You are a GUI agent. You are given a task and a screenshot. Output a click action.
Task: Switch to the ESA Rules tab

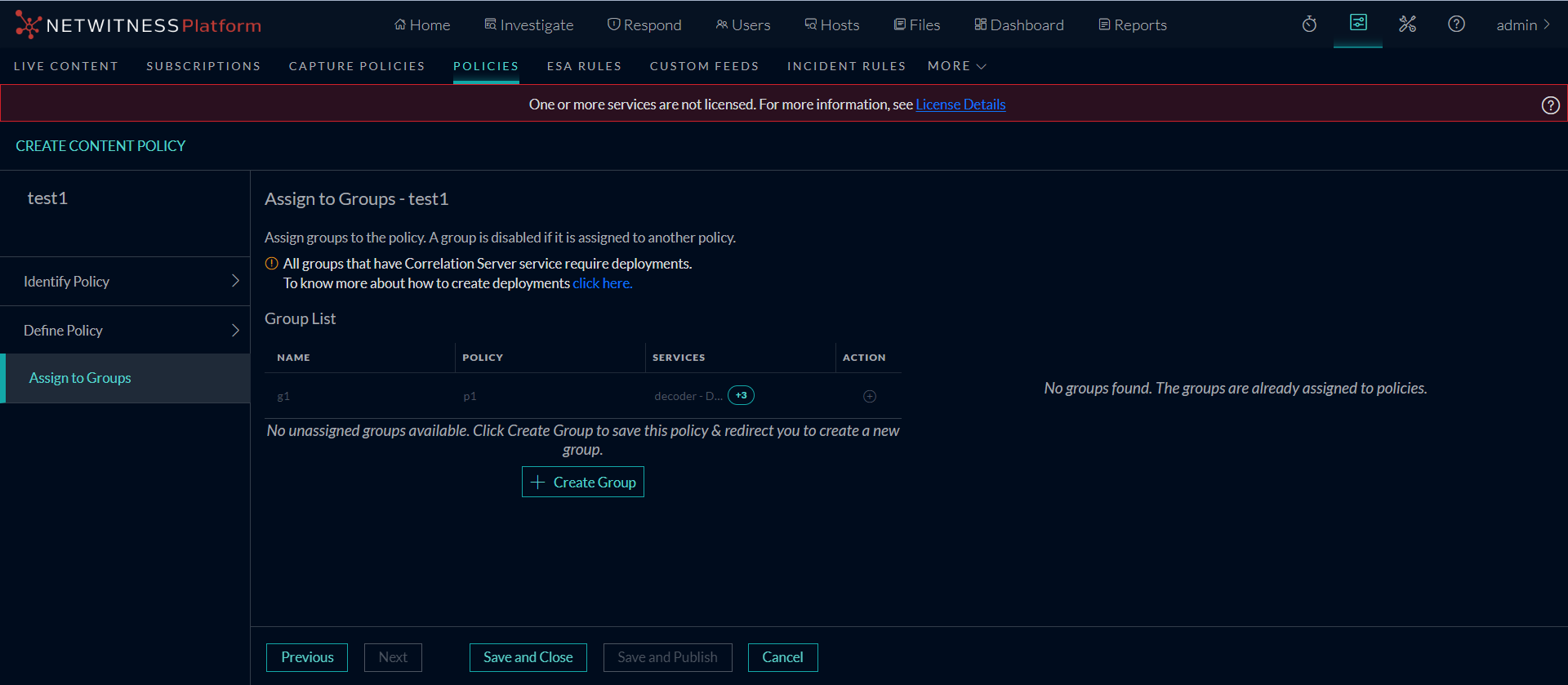point(584,66)
